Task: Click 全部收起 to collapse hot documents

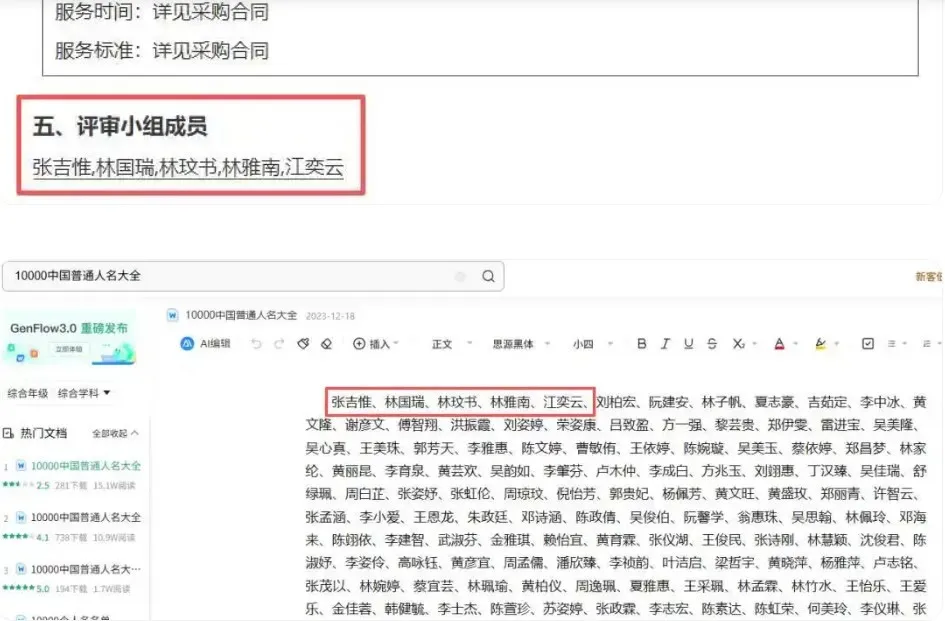Action: [x=115, y=433]
